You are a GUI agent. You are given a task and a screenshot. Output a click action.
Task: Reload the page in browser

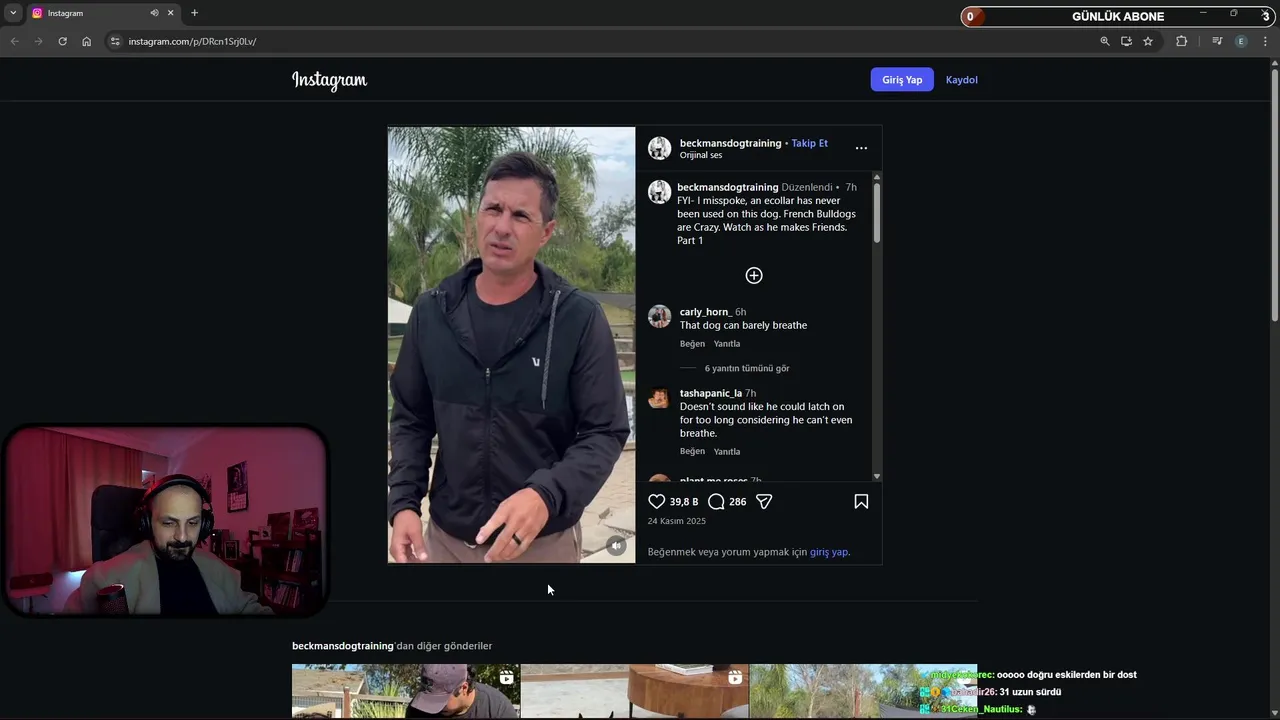click(62, 41)
